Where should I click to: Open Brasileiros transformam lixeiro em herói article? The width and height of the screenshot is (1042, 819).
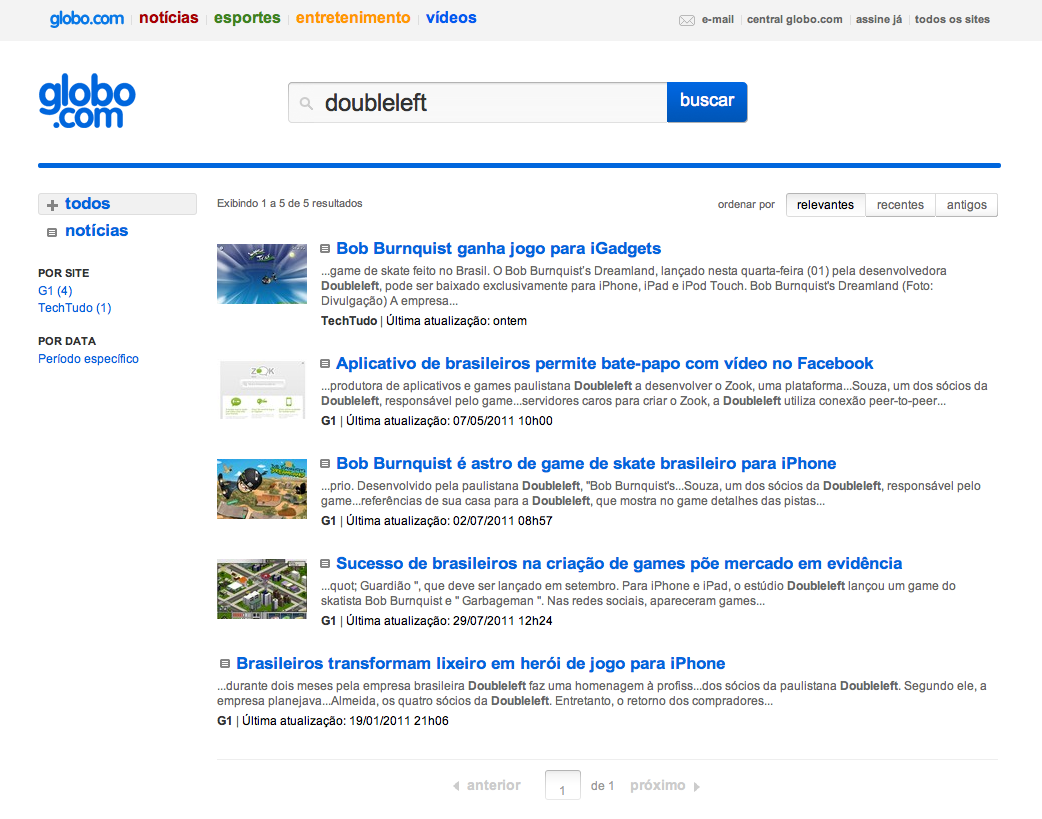480,663
